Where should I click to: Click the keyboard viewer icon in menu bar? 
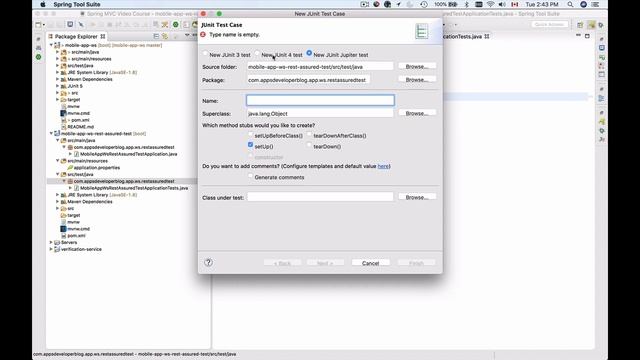click(479, 4)
